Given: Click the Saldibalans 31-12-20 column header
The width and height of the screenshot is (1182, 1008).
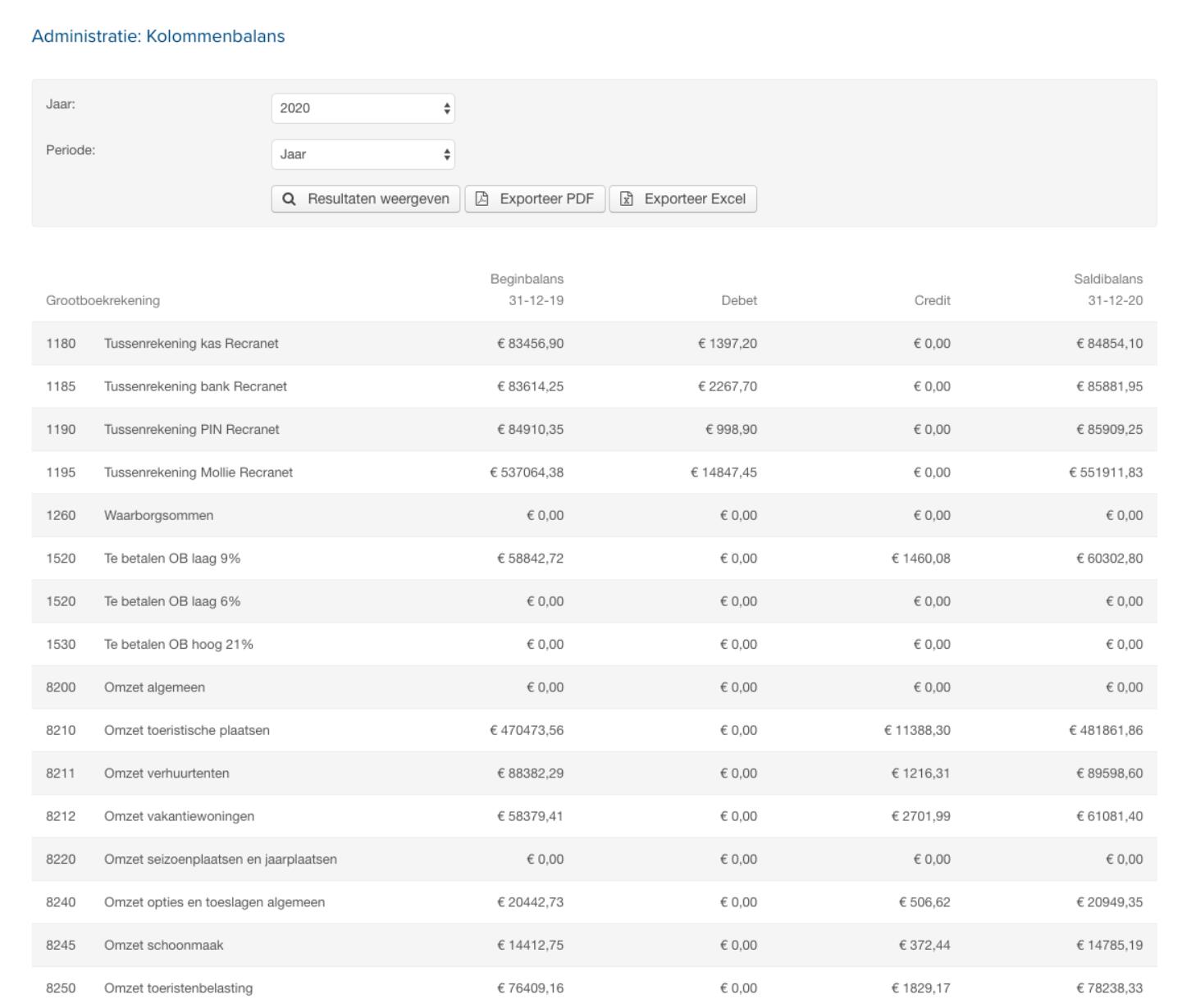Looking at the screenshot, I should click(1107, 290).
